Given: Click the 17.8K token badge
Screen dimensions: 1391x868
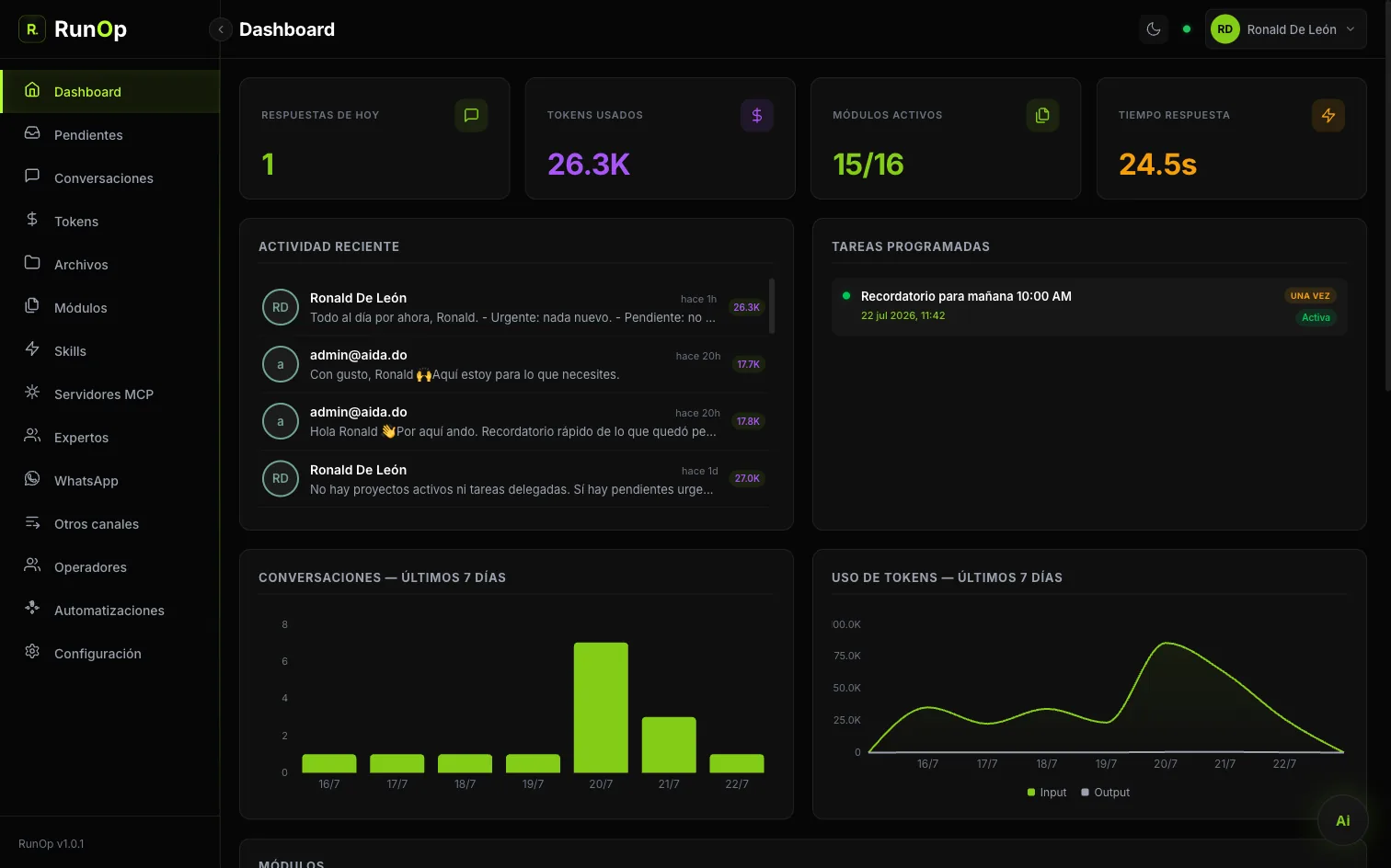Looking at the screenshot, I should pos(748,421).
